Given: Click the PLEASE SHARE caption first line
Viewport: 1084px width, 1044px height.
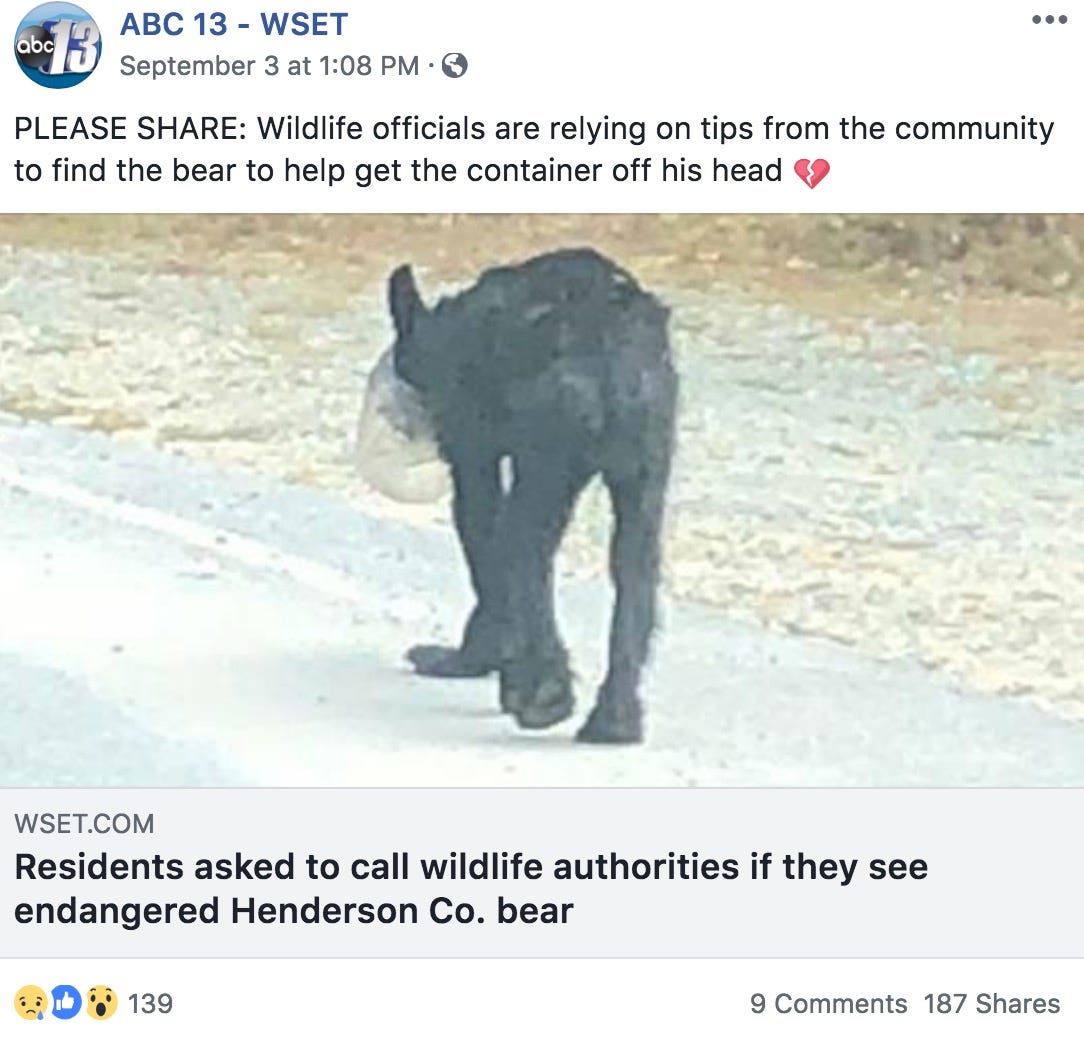Looking at the screenshot, I should [x=534, y=129].
